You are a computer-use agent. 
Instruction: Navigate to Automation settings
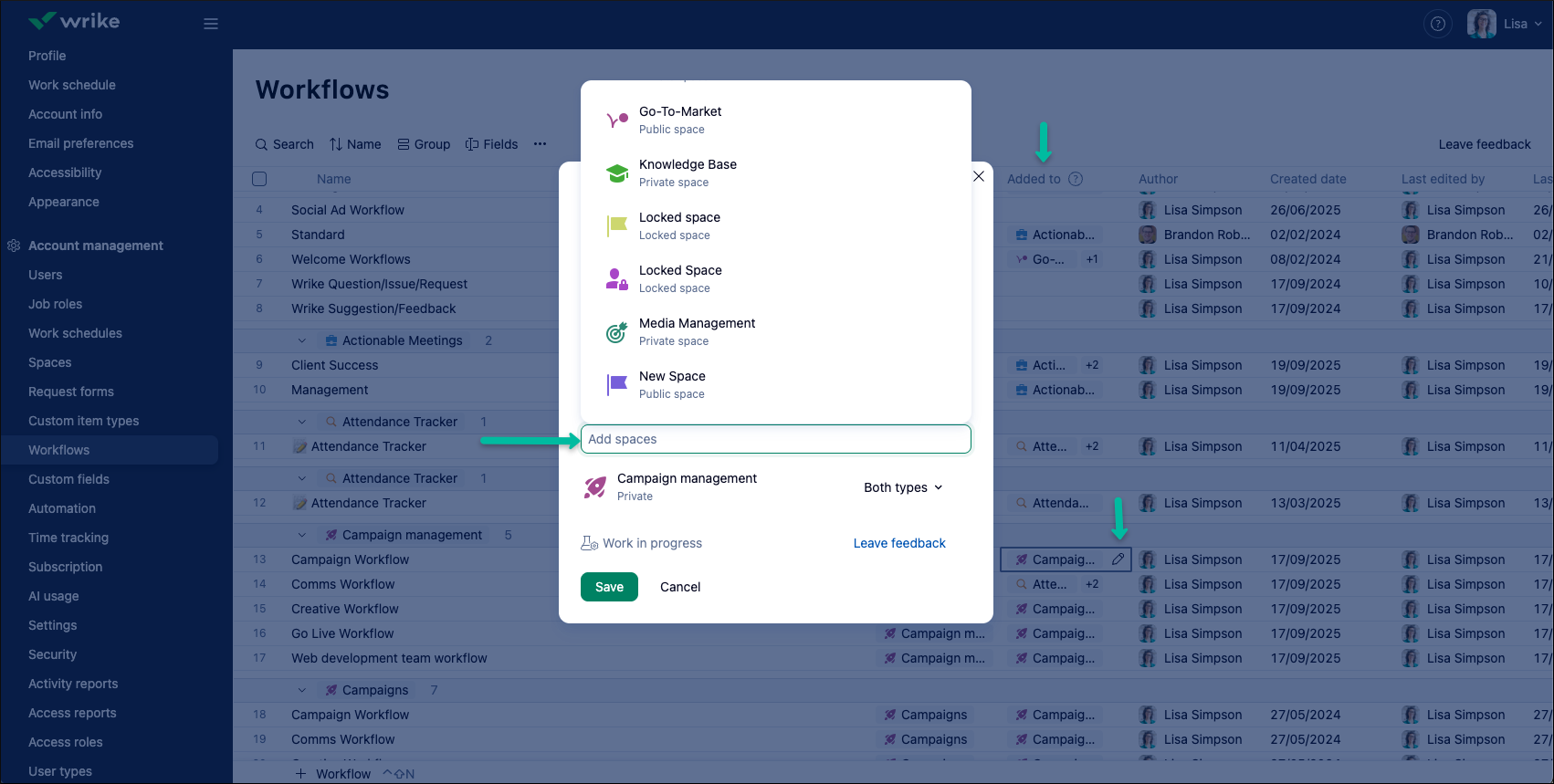coord(62,508)
